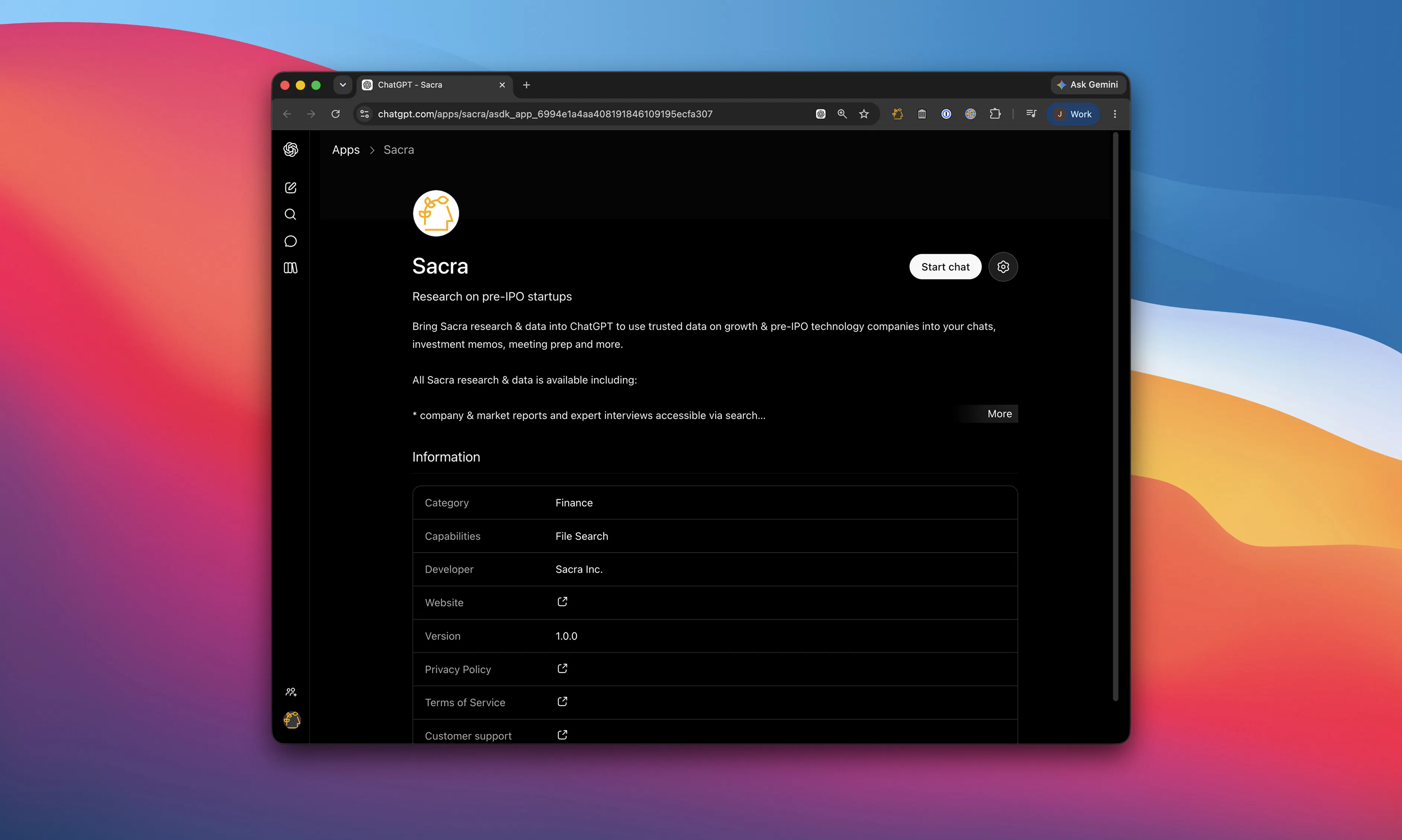Bookmark this page with the star icon
1402x840 pixels.
click(x=864, y=114)
